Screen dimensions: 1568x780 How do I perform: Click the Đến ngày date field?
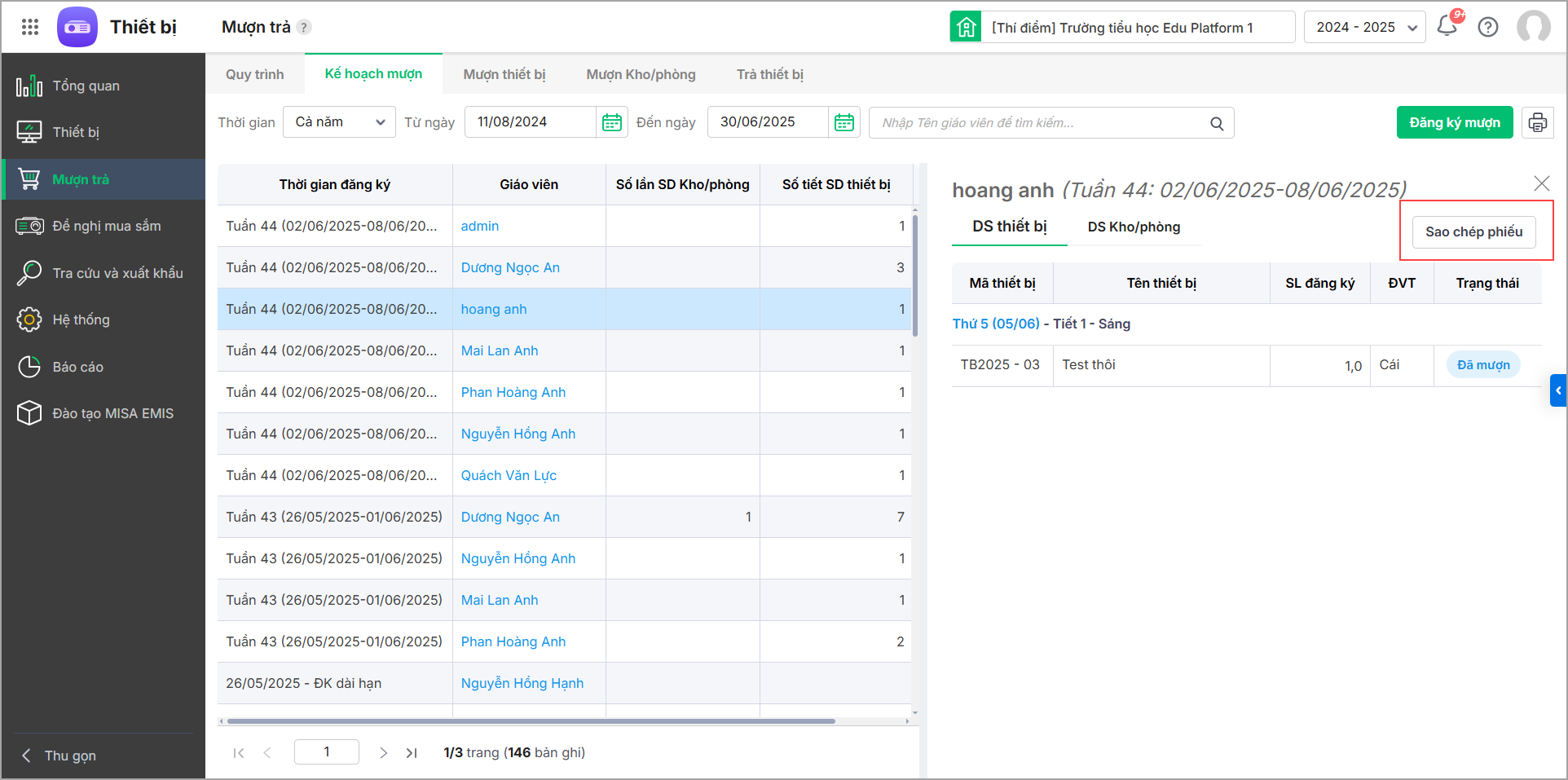(x=768, y=122)
